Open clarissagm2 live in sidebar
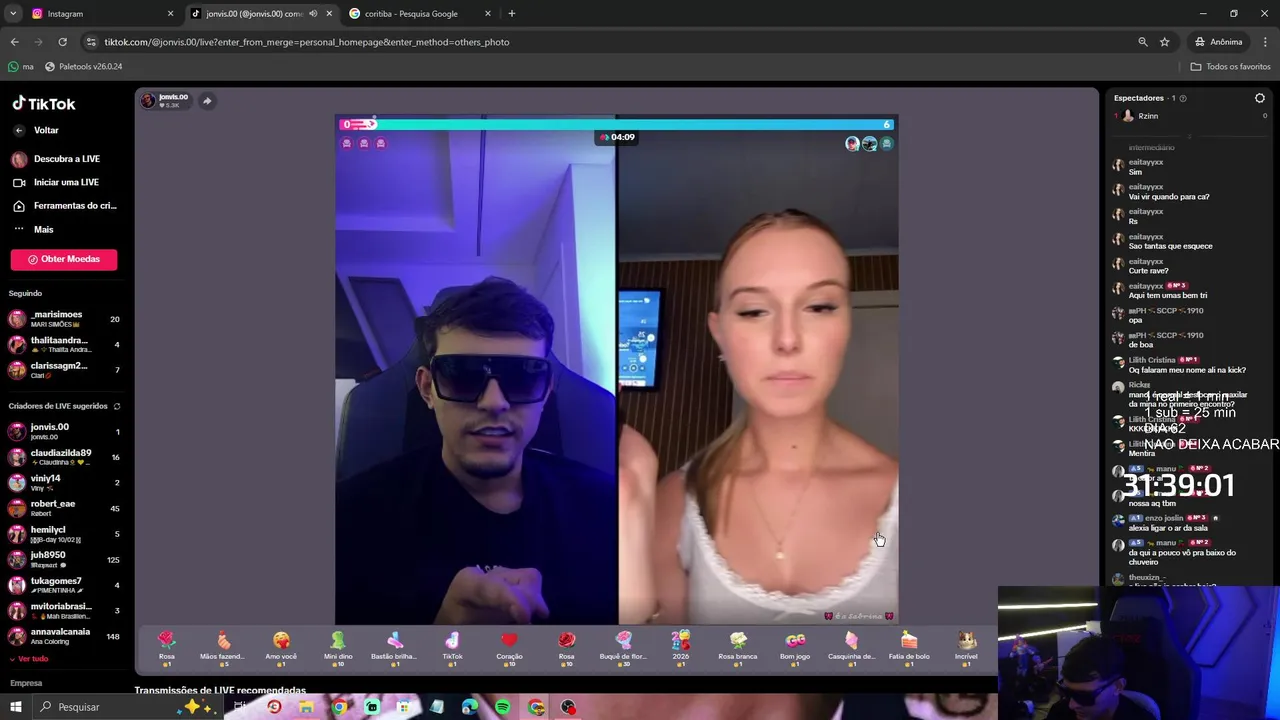The width and height of the screenshot is (1280, 720). tap(64, 370)
